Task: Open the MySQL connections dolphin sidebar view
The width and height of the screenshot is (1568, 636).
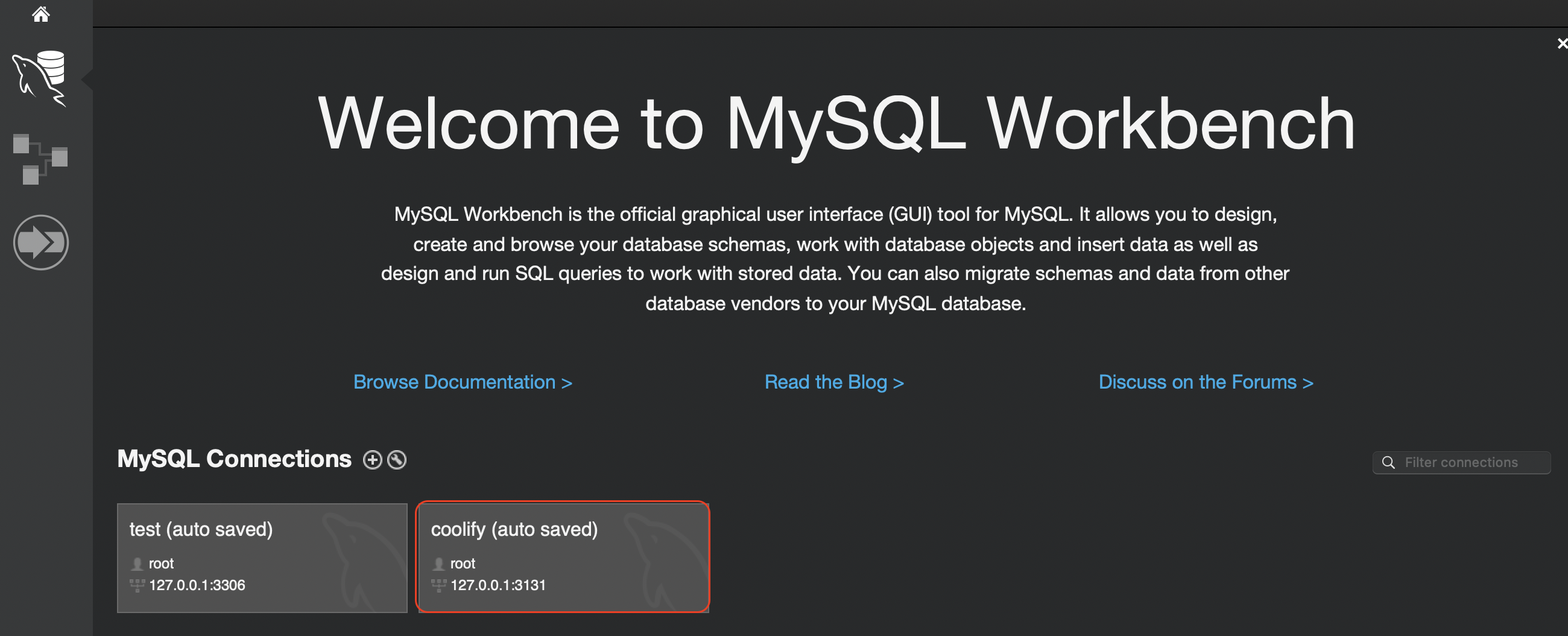Action: click(x=41, y=78)
